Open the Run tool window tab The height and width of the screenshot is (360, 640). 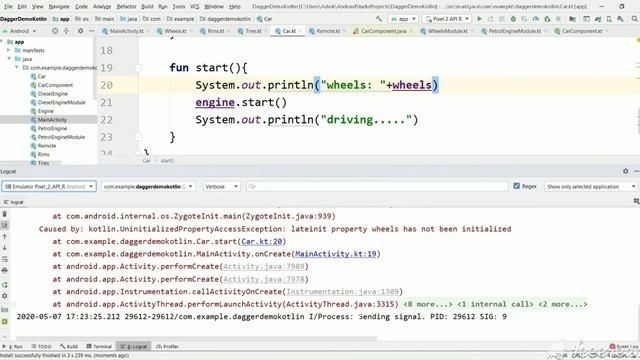pos(13,346)
